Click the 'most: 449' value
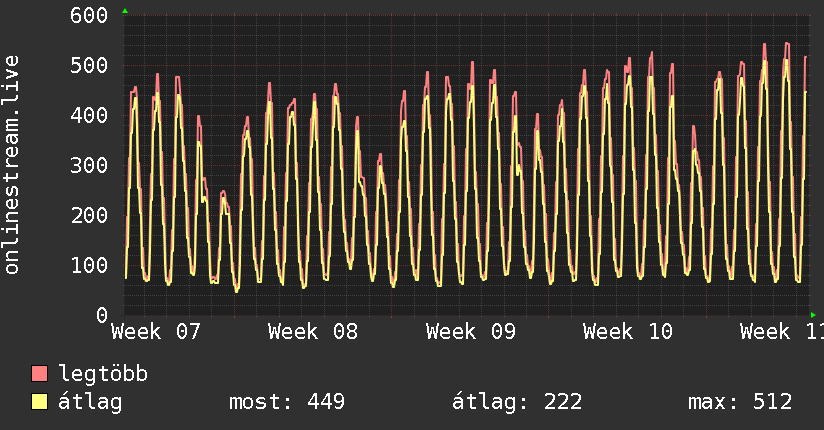Image resolution: width=824 pixels, height=430 pixels. 287,402
